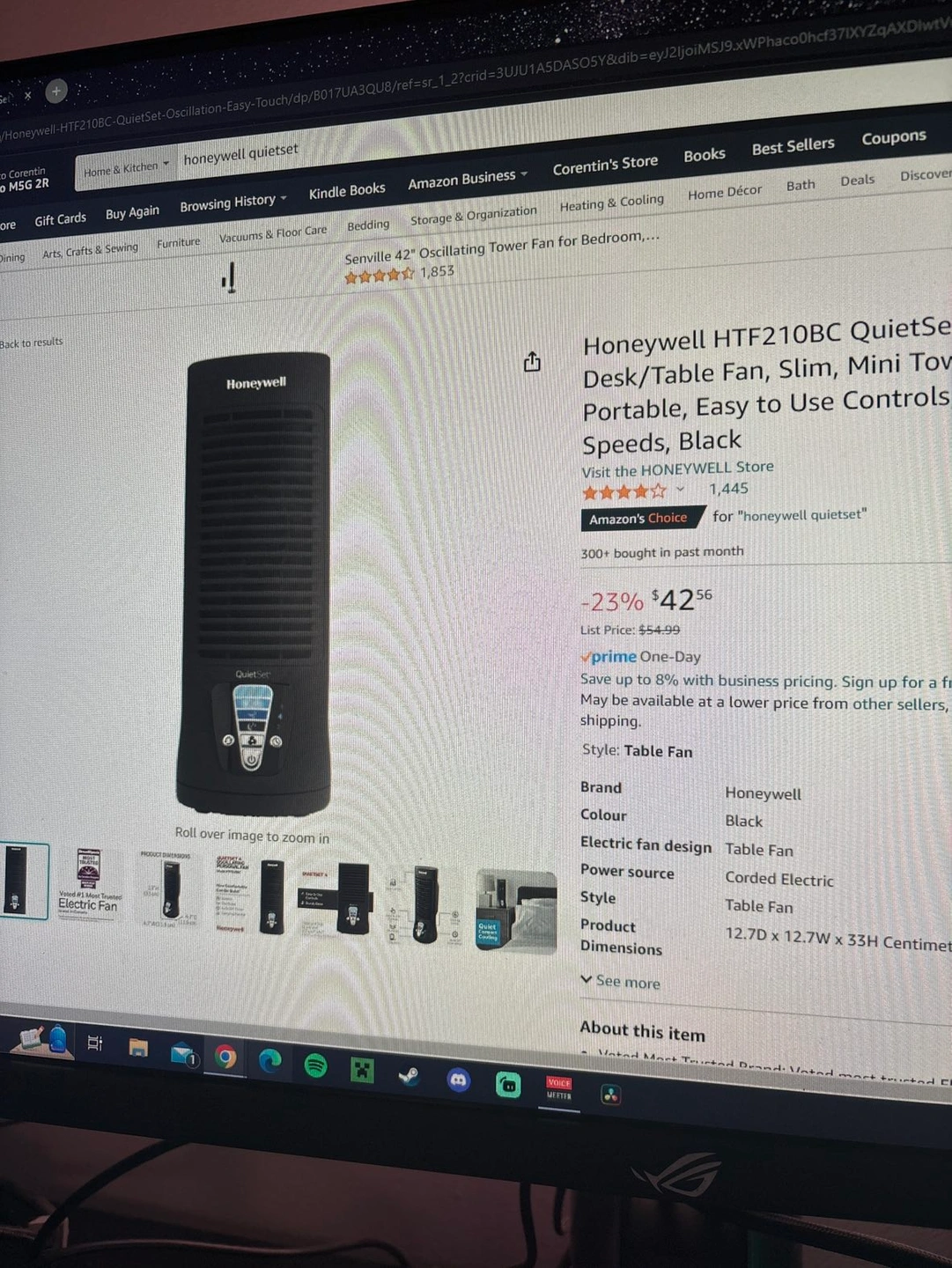The height and width of the screenshot is (1268, 952).
Task: Open Spotify from the taskbar
Action: pos(315,1066)
